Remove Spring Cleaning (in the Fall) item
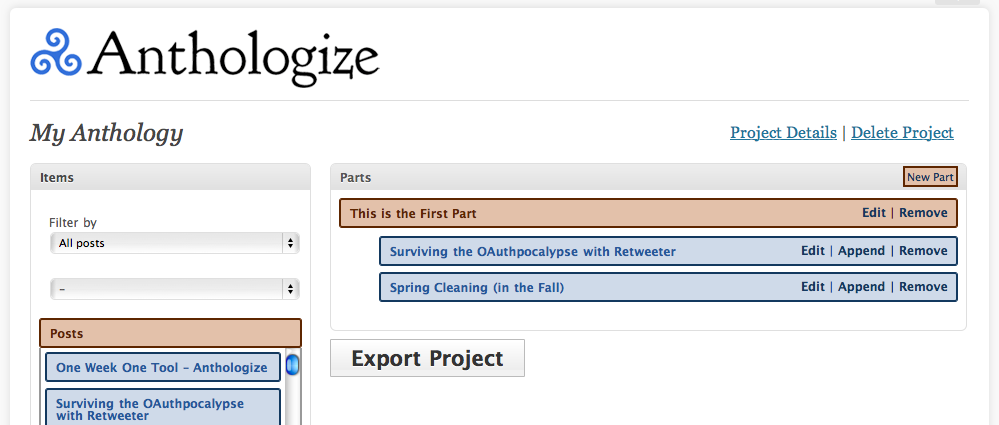999x425 pixels. (923, 287)
